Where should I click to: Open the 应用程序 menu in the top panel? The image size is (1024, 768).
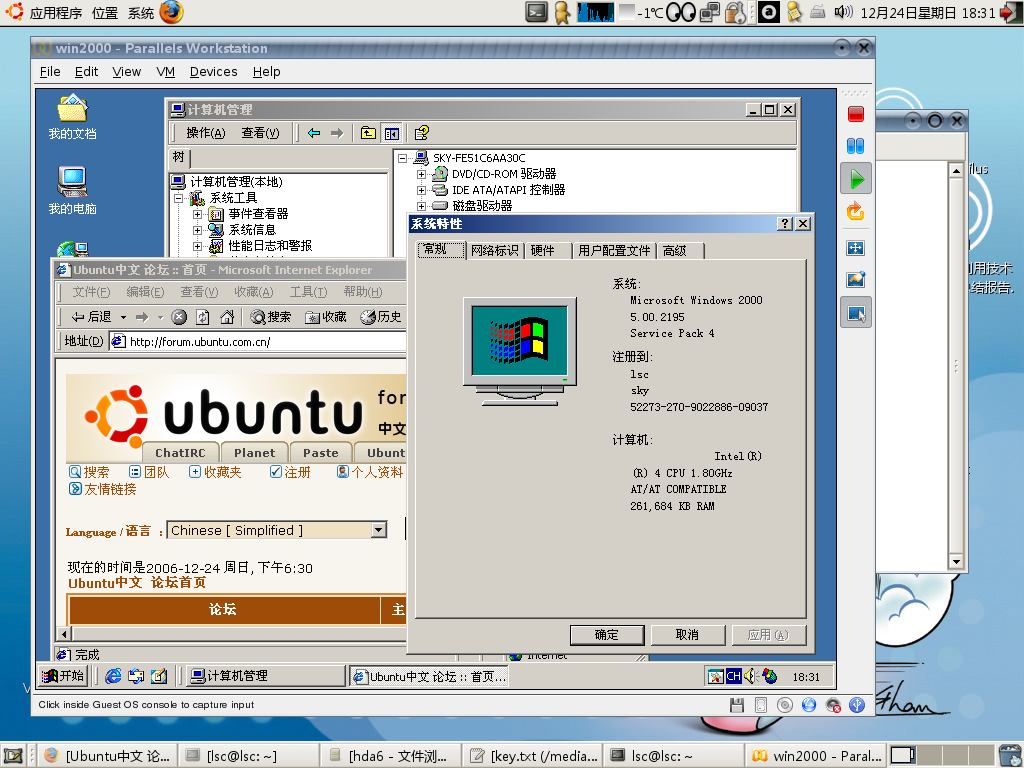56,13
